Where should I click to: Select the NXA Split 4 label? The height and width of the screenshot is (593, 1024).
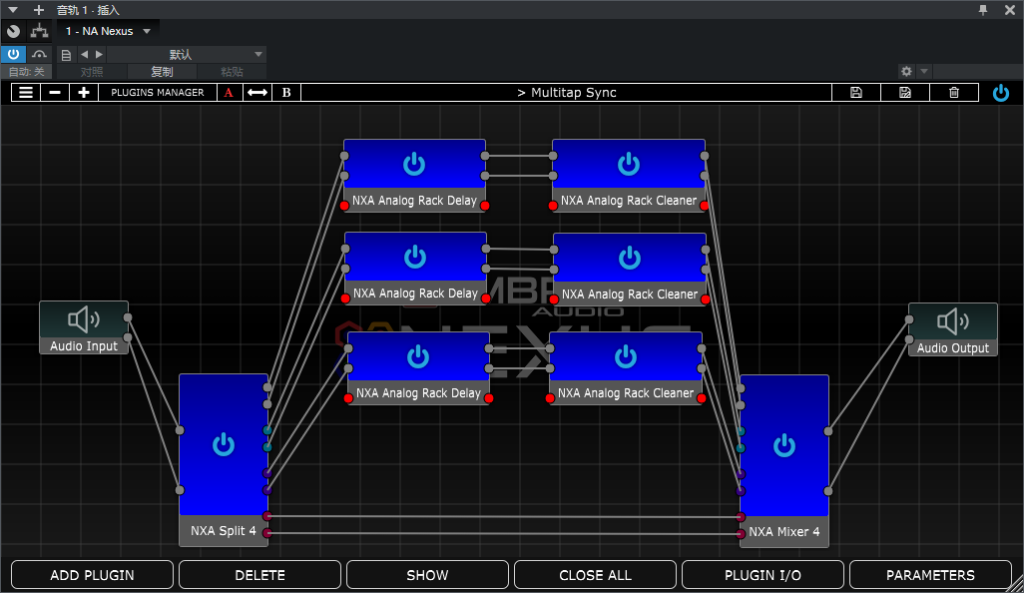coord(223,531)
